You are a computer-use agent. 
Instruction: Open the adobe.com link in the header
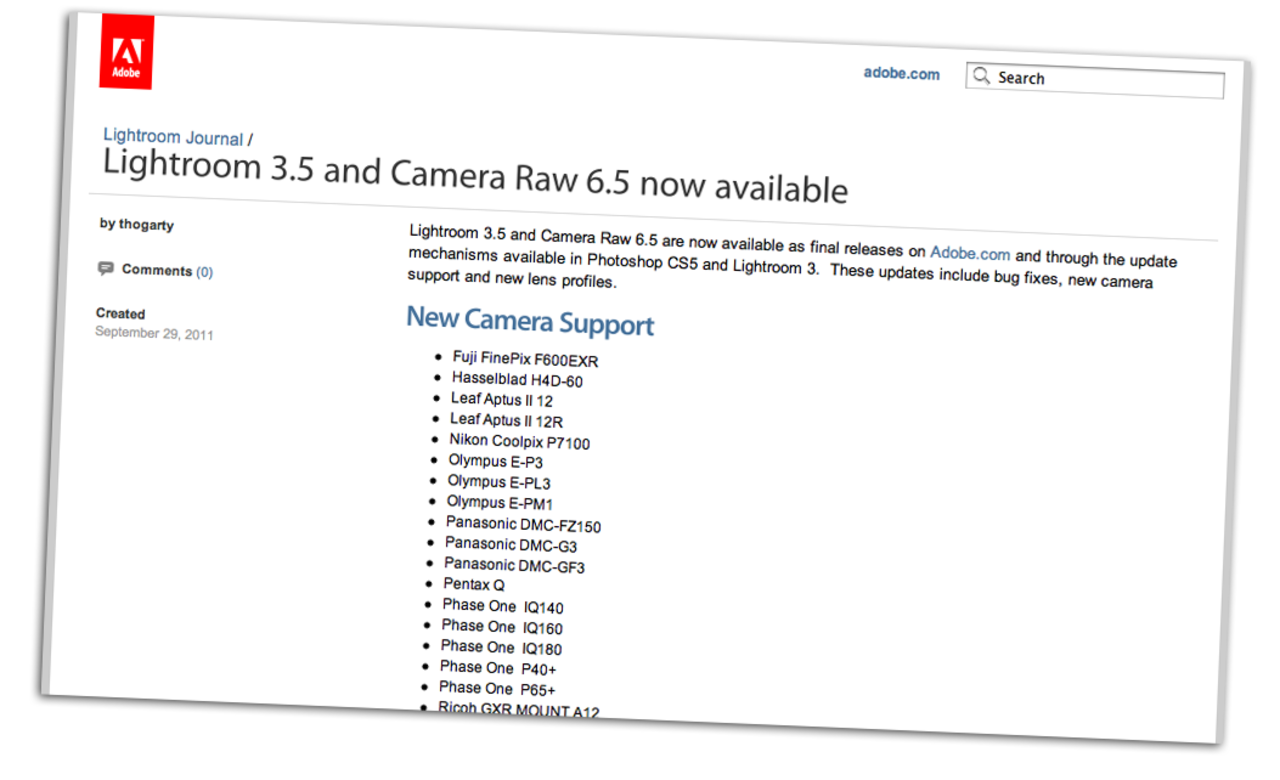pyautogui.click(x=900, y=74)
